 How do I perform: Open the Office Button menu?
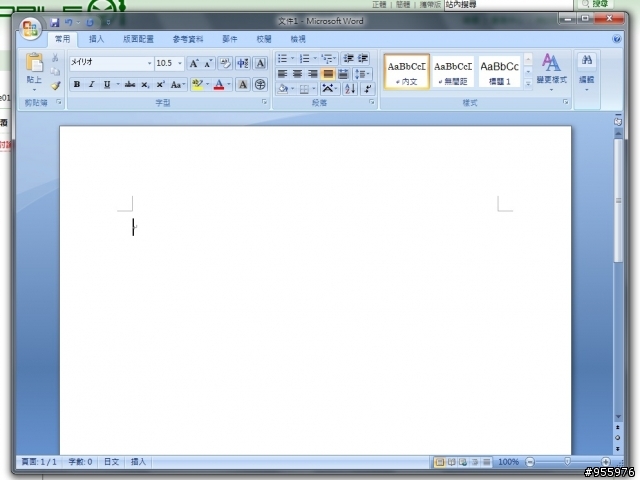pos(30,29)
